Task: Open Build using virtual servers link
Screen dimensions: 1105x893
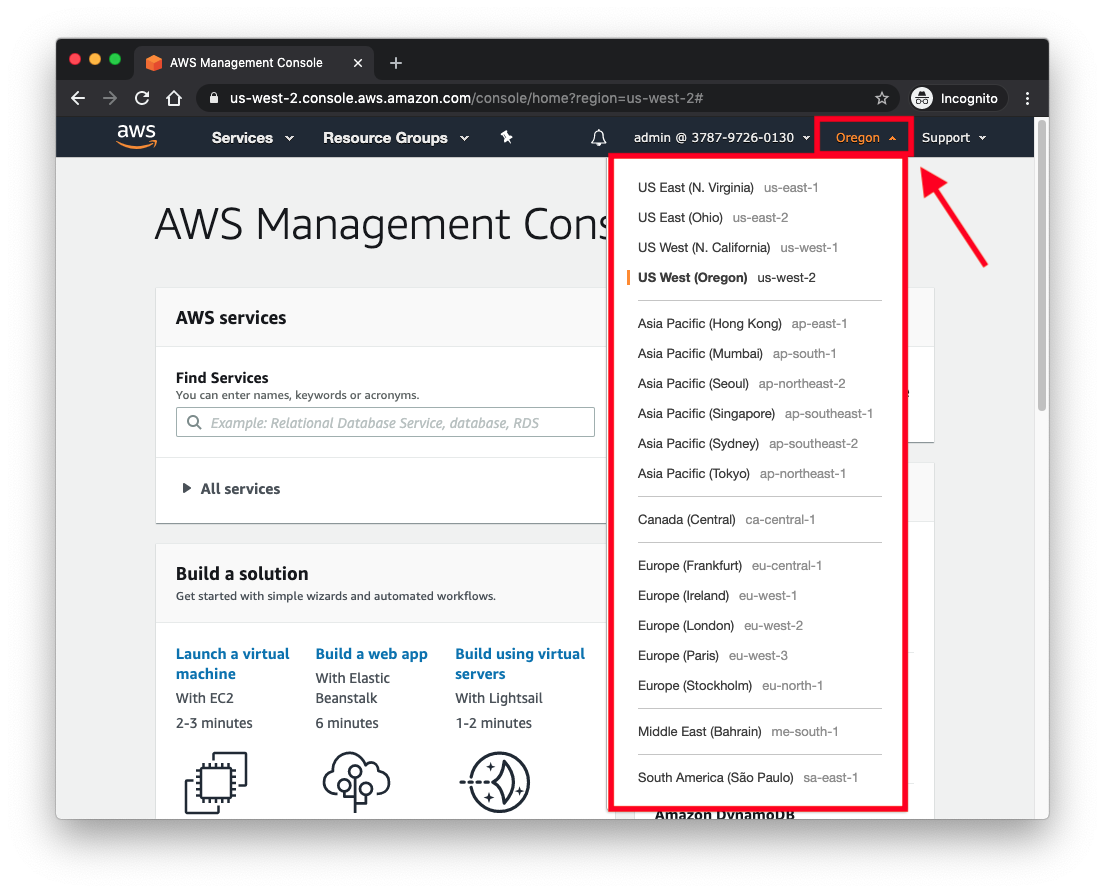Action: click(x=520, y=664)
